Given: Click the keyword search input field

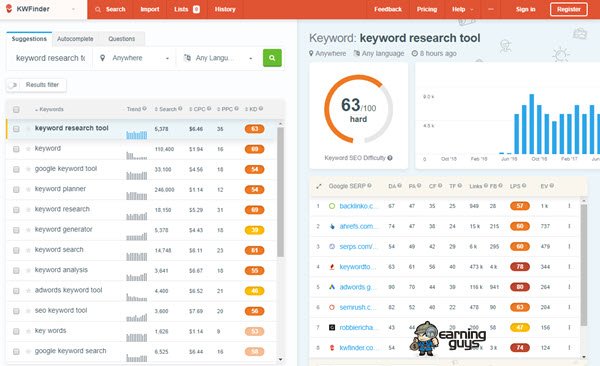Looking at the screenshot, I should 50,58.
